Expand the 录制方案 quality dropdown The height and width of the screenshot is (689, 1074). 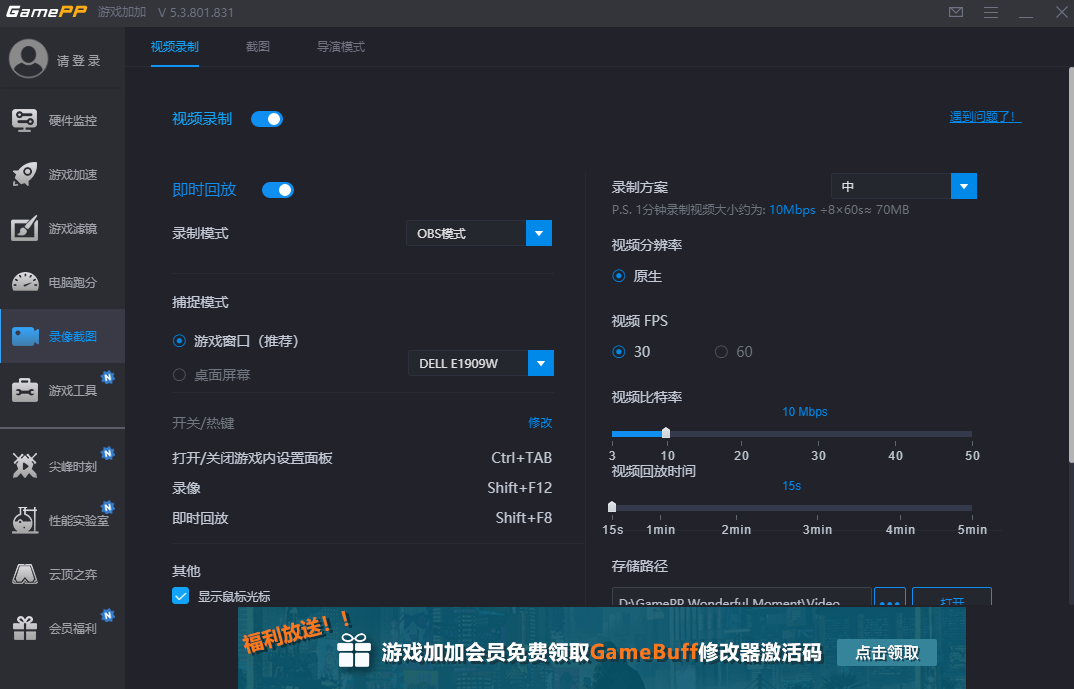(964, 186)
